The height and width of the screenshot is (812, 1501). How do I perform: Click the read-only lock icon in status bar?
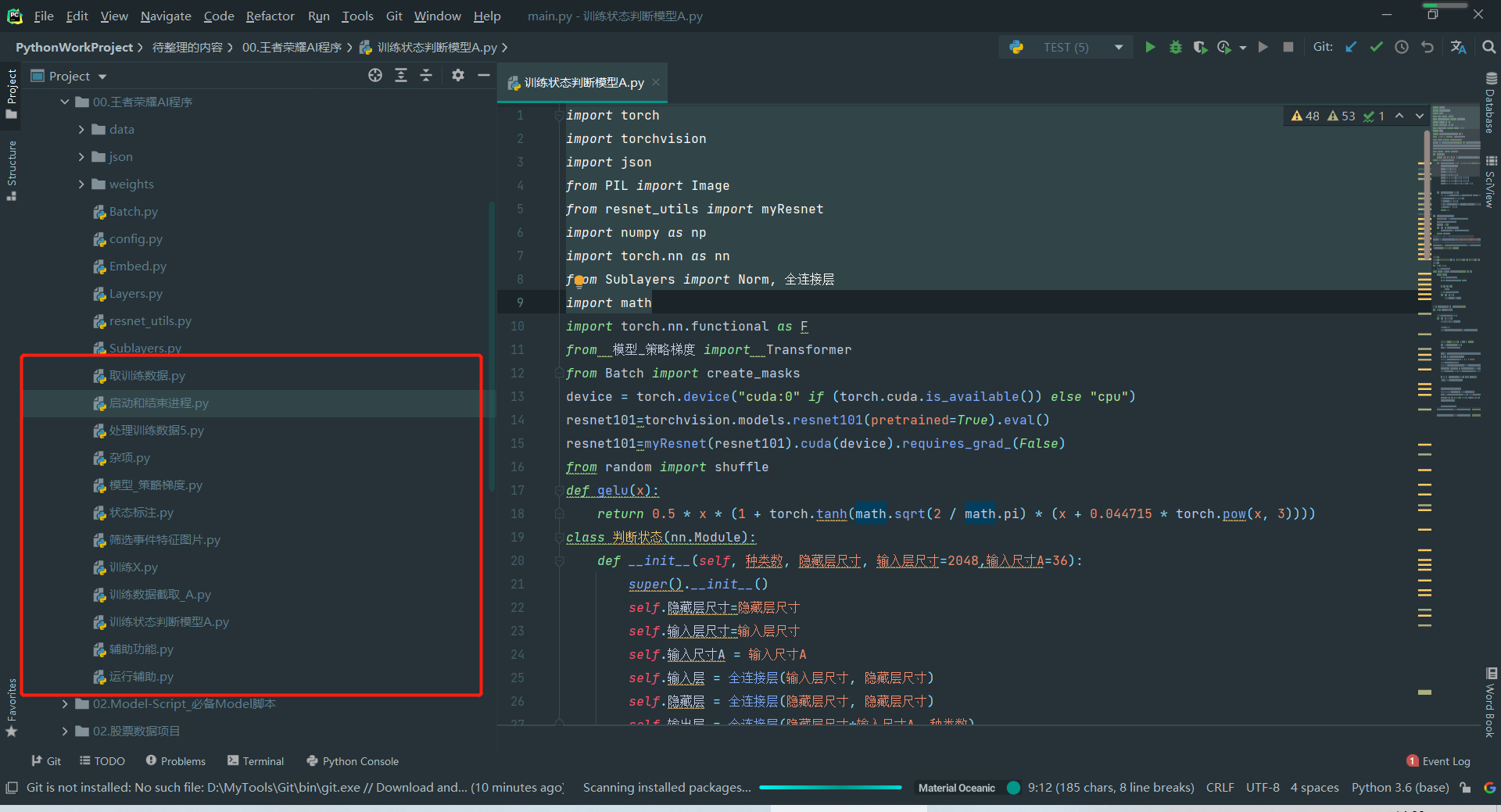click(1465, 788)
